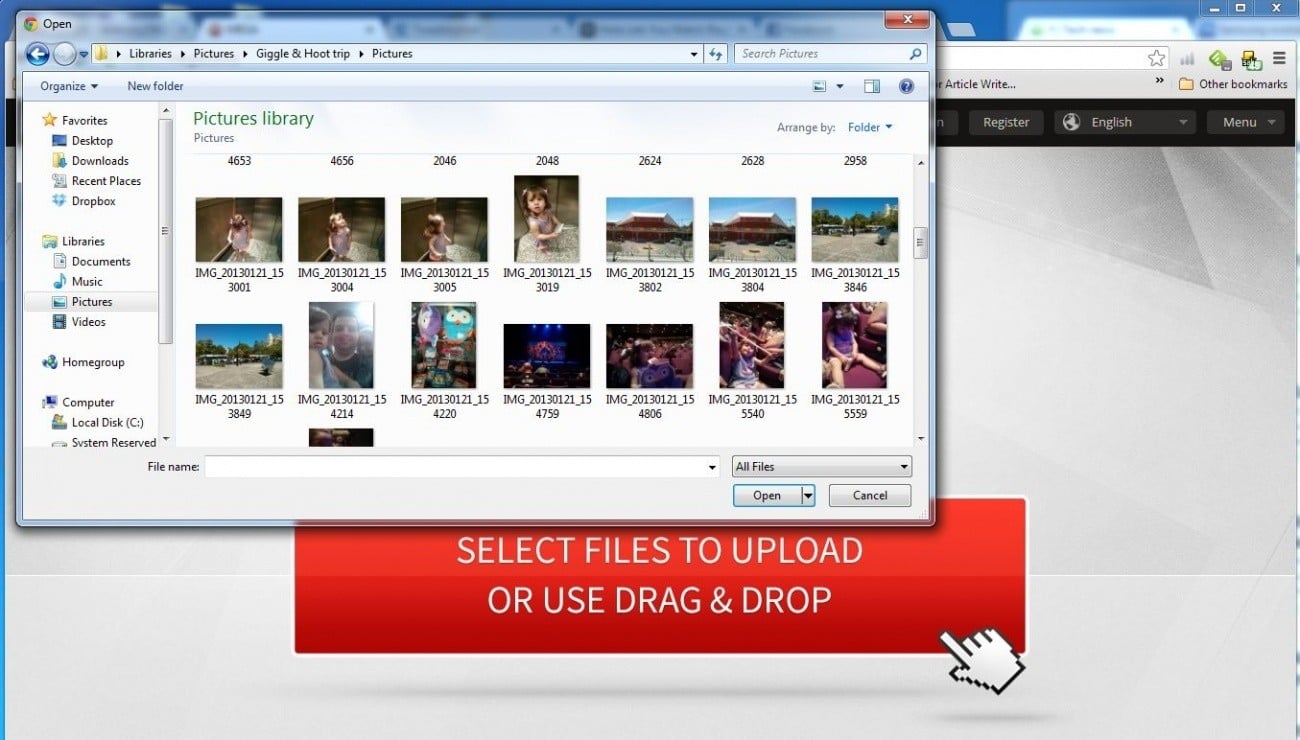Refresh the folder view with the refresh icon
The height and width of the screenshot is (740, 1300).
pyautogui.click(x=716, y=53)
